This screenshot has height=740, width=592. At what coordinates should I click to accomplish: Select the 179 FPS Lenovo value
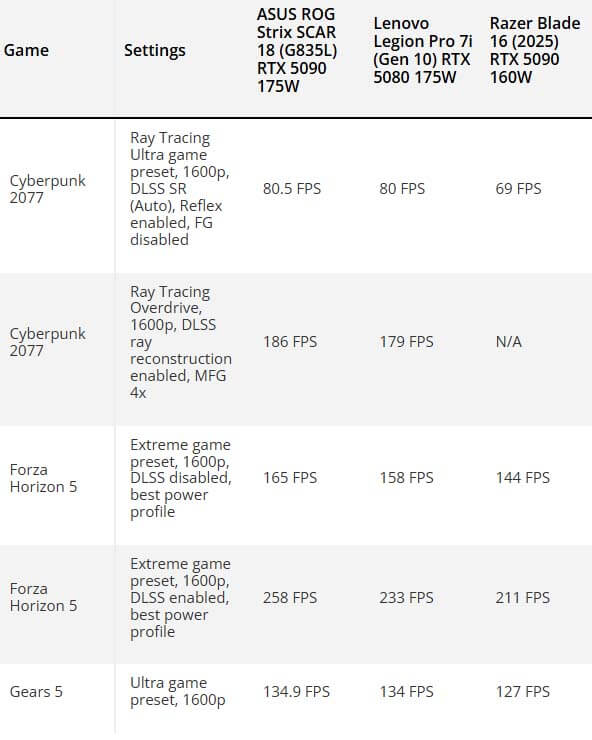tap(406, 342)
